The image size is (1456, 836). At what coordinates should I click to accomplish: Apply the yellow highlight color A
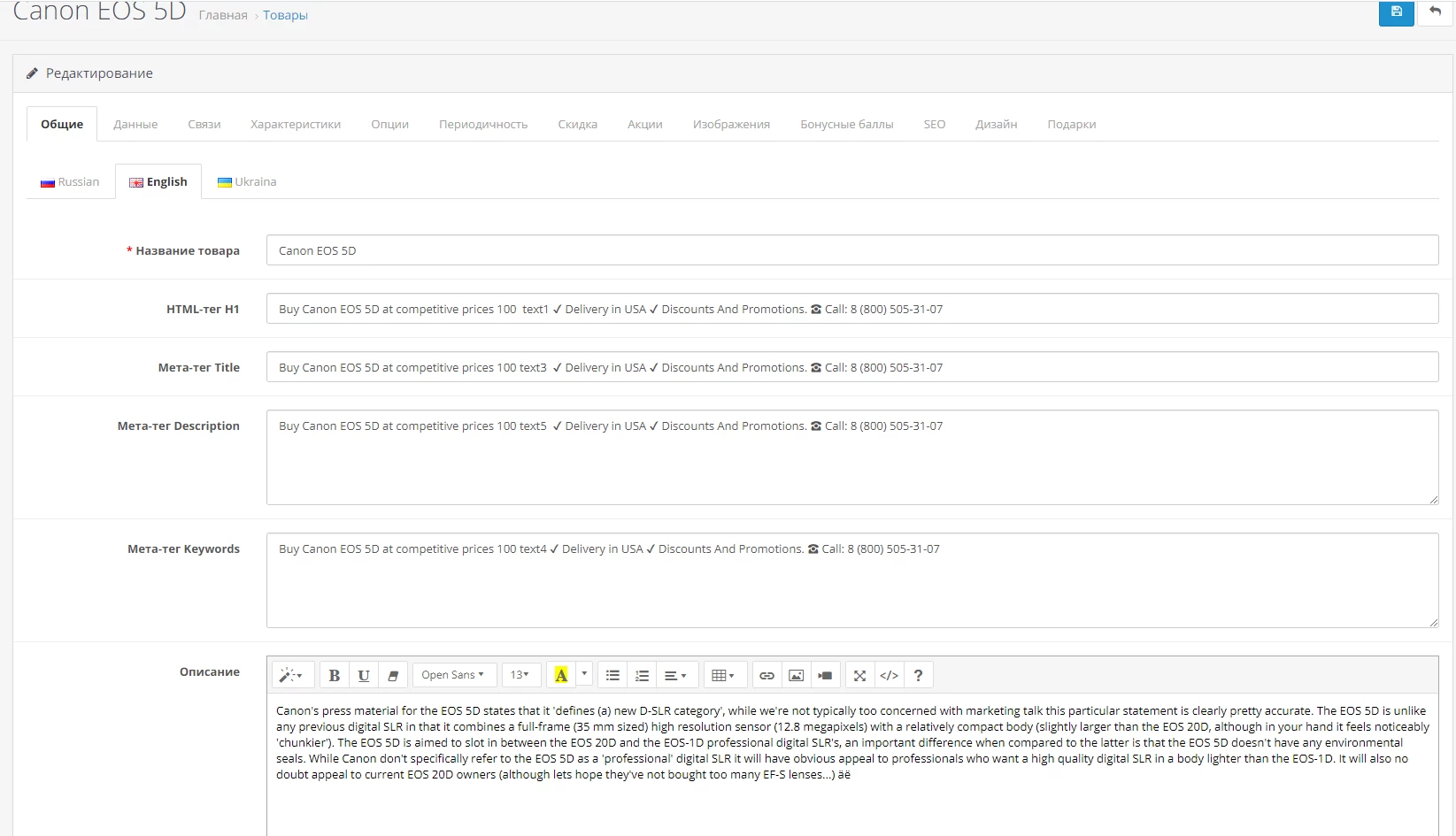coord(561,675)
